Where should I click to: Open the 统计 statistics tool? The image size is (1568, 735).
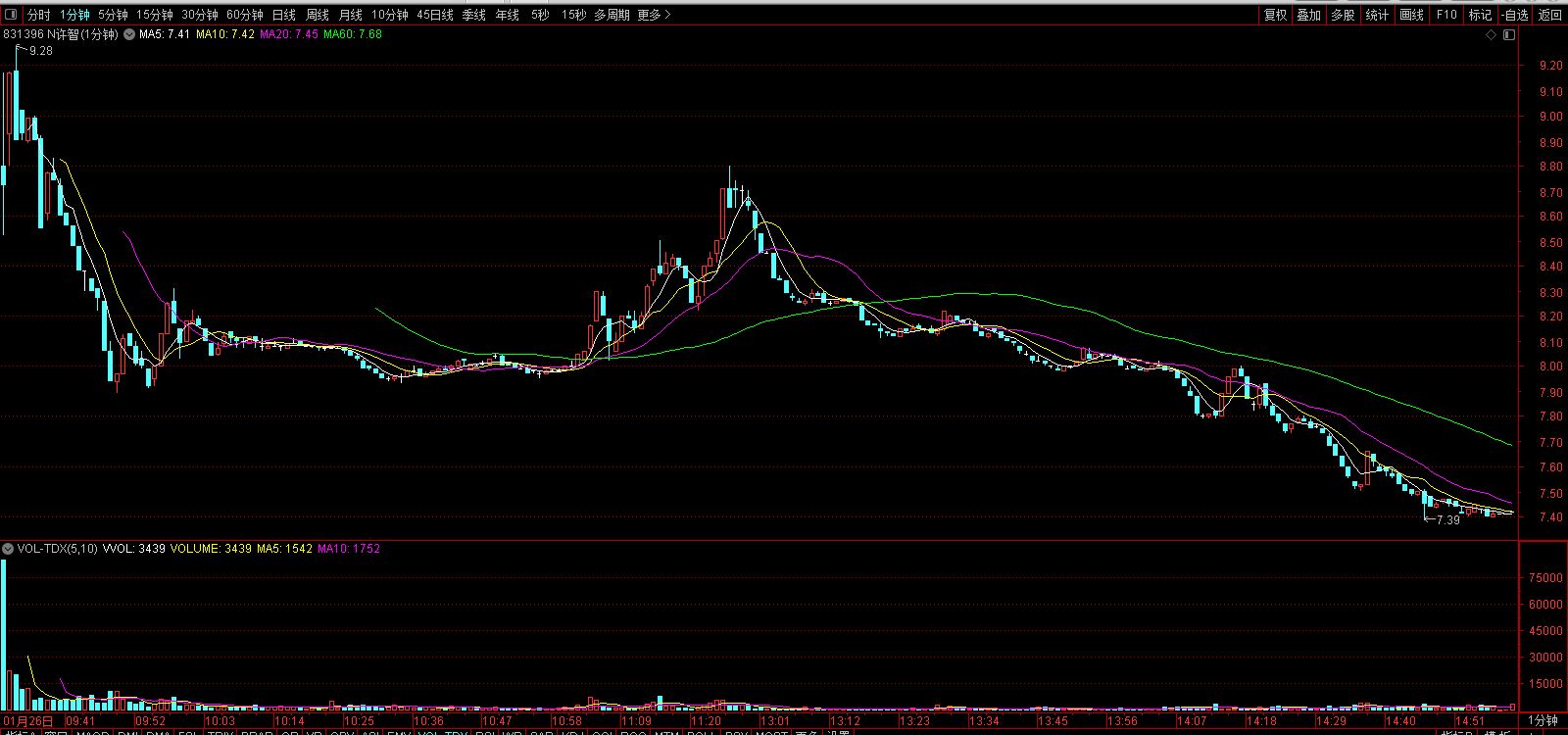1377,15
